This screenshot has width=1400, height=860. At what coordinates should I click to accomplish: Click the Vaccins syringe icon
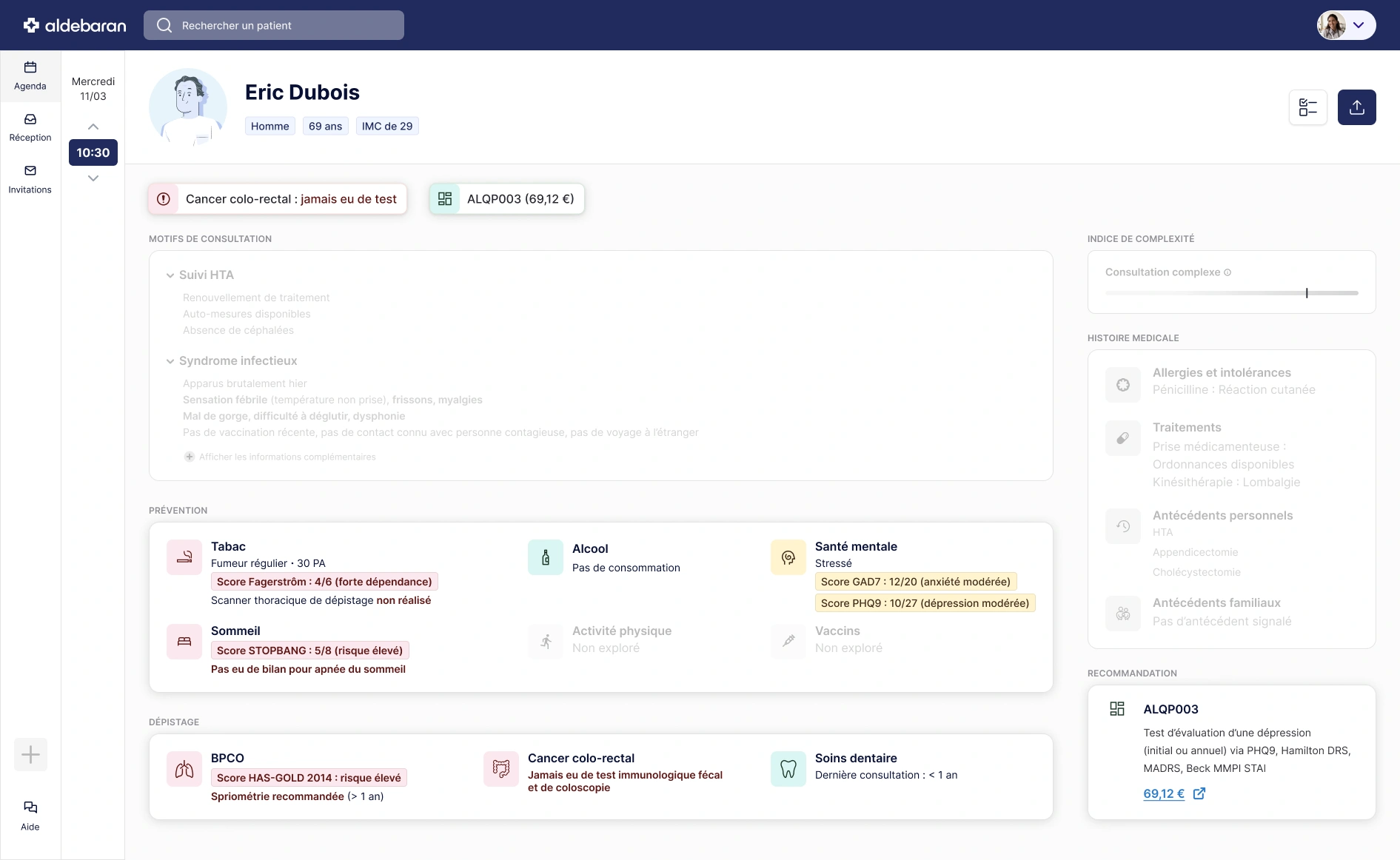point(788,642)
